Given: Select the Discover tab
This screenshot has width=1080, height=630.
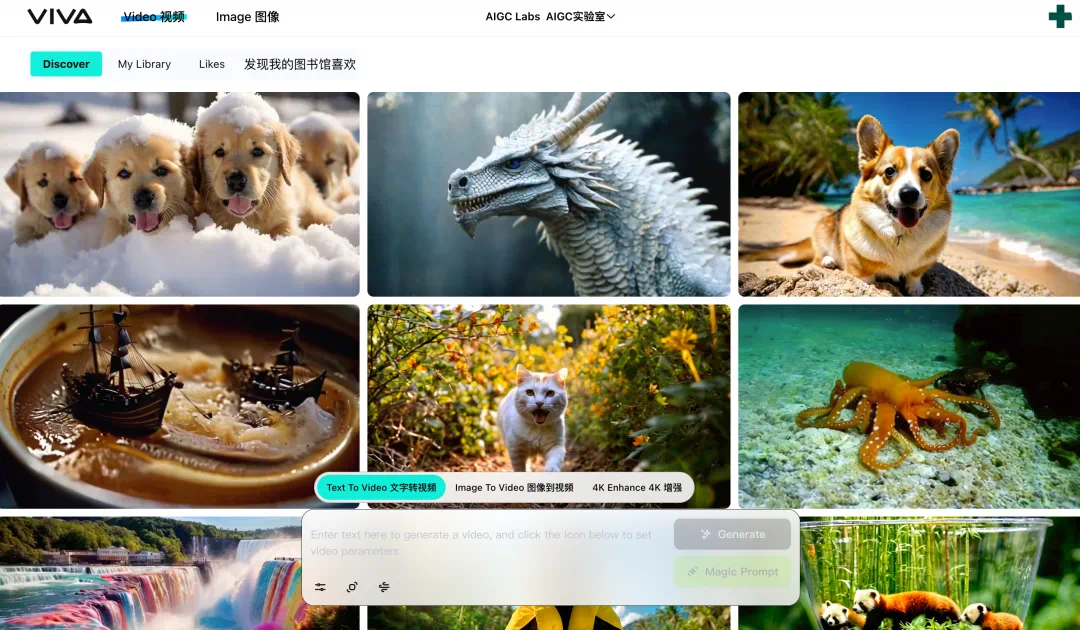Looking at the screenshot, I should pos(66,64).
